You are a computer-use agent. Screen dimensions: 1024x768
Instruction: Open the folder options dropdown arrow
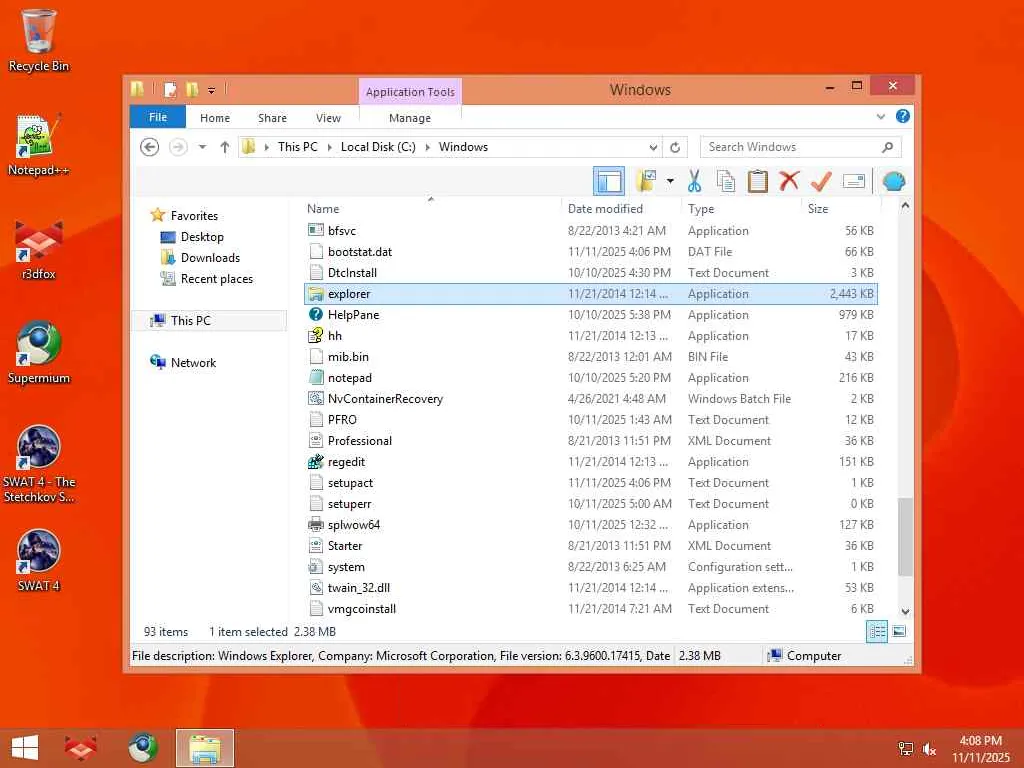point(670,181)
